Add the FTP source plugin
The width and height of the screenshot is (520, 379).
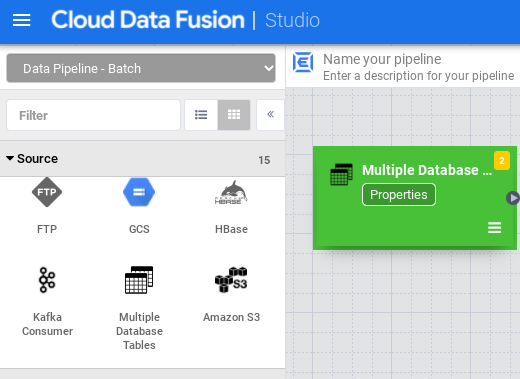click(47, 206)
